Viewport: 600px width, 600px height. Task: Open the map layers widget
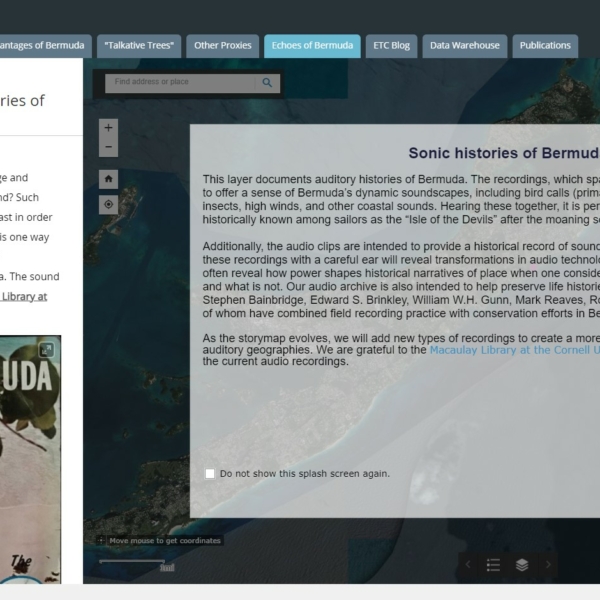point(522,565)
